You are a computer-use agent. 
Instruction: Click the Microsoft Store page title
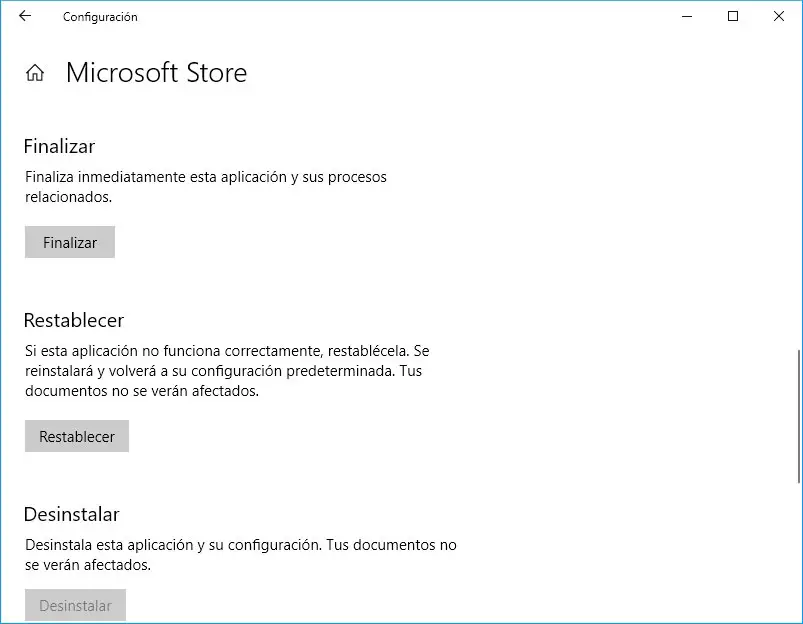pyautogui.click(x=156, y=73)
